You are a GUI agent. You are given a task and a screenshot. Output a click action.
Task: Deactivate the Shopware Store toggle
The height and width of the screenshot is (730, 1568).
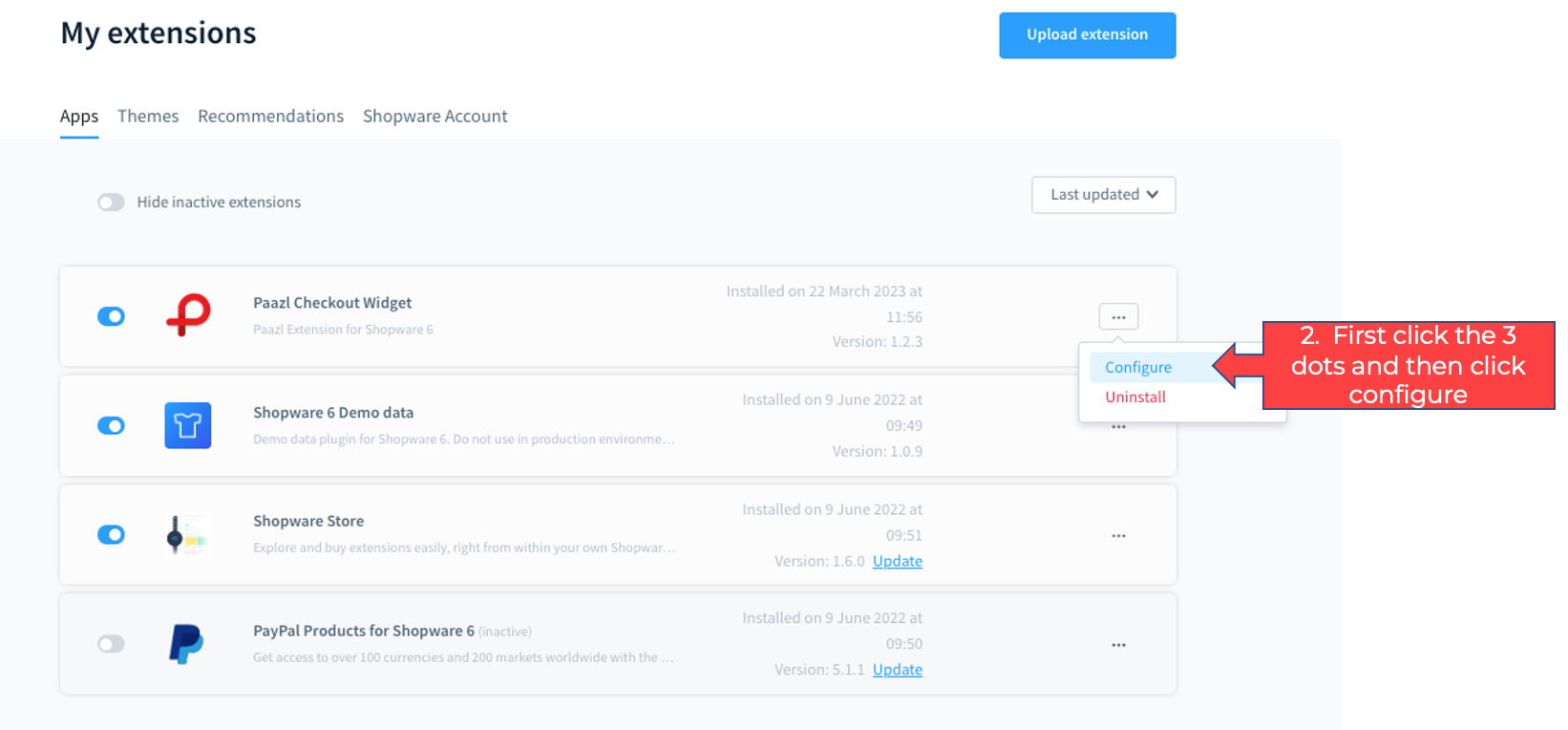tap(111, 534)
